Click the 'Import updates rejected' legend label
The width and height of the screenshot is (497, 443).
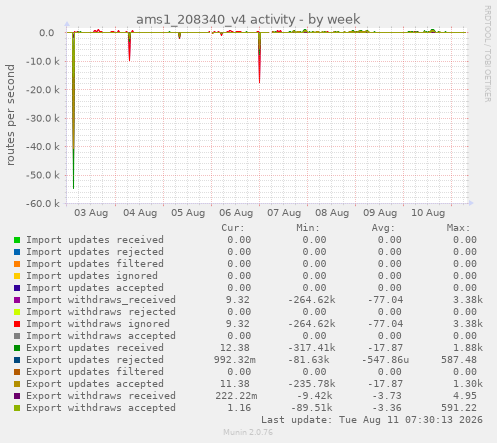pyautogui.click(x=95, y=252)
